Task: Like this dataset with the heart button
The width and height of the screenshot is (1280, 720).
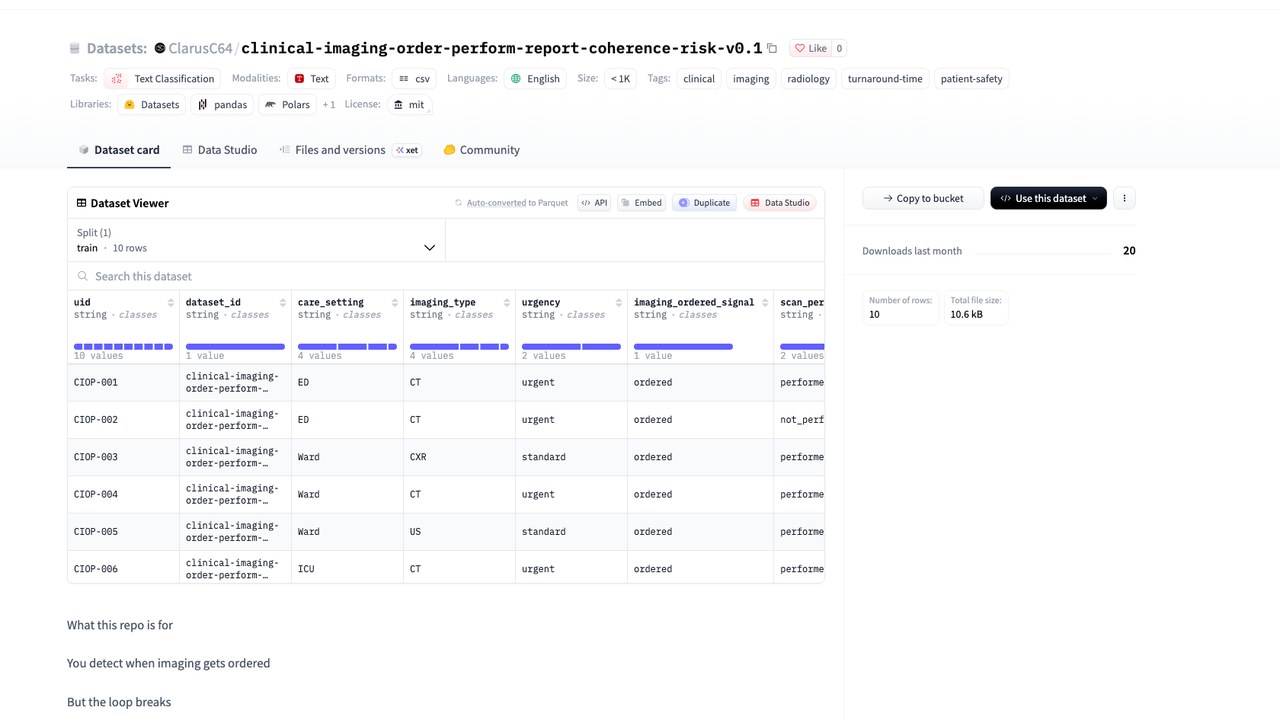Action: point(810,48)
